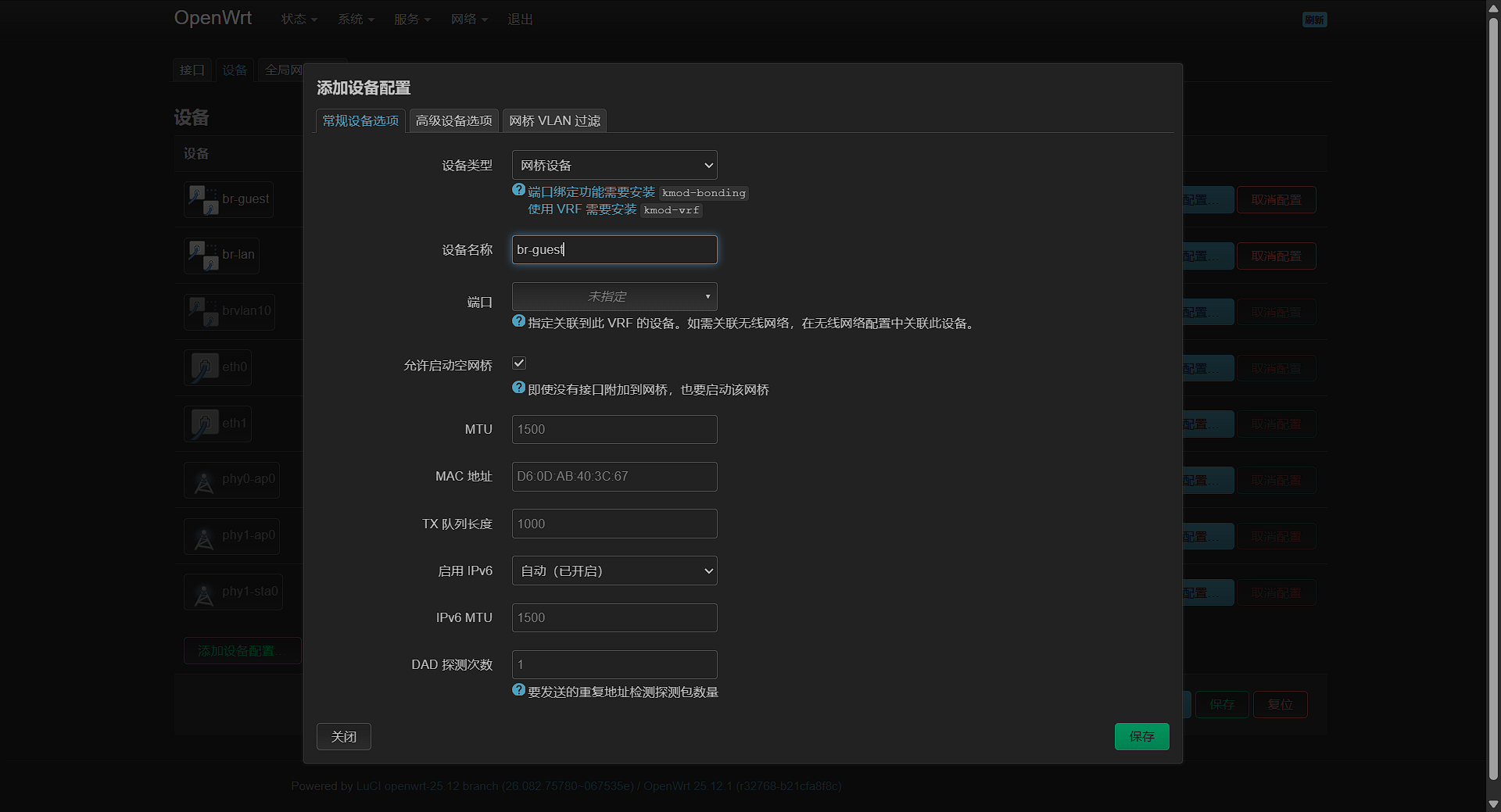Click help icon under port dropdown
The width and height of the screenshot is (1501, 812).
click(x=518, y=321)
